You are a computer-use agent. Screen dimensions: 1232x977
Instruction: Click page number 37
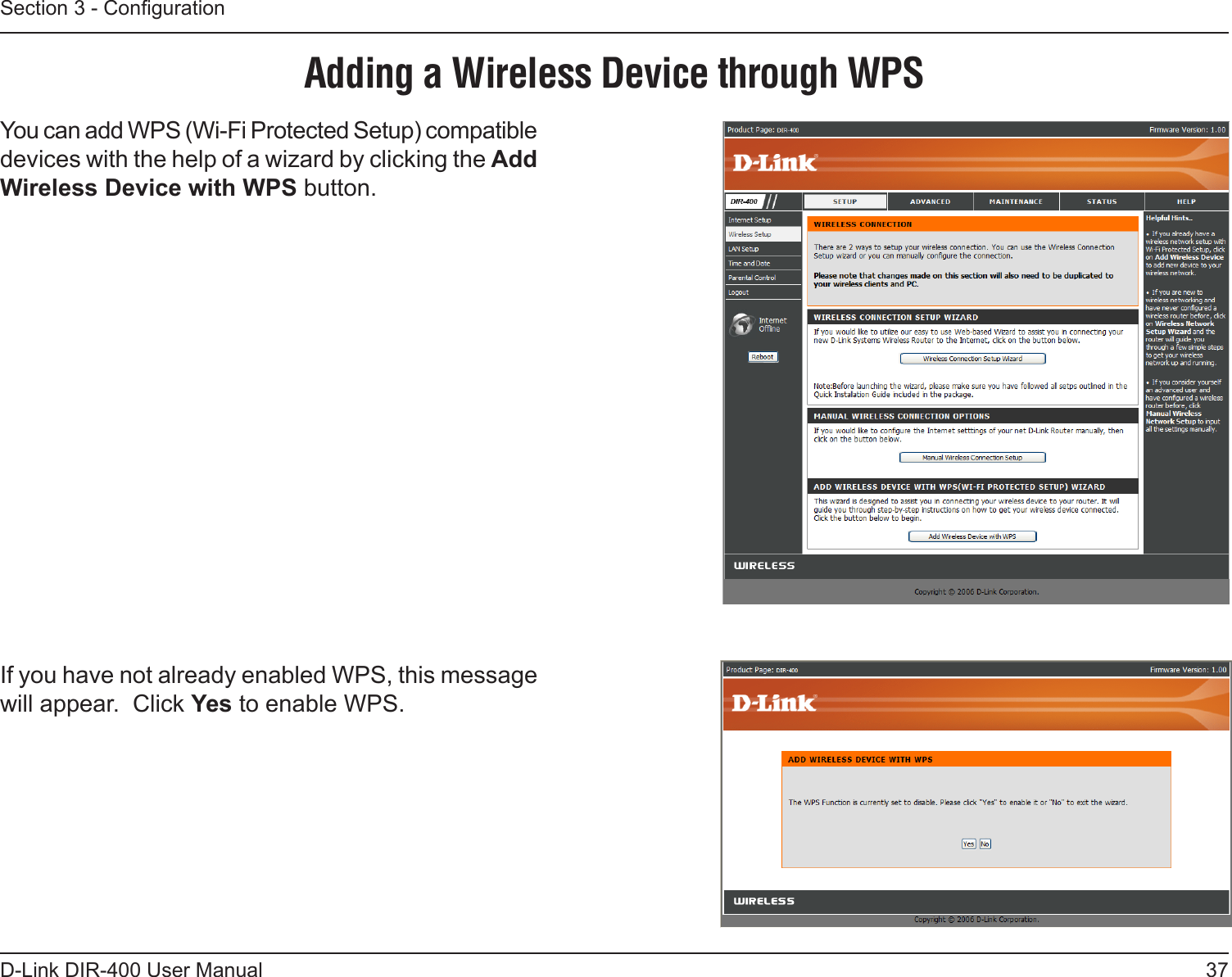point(1216,969)
